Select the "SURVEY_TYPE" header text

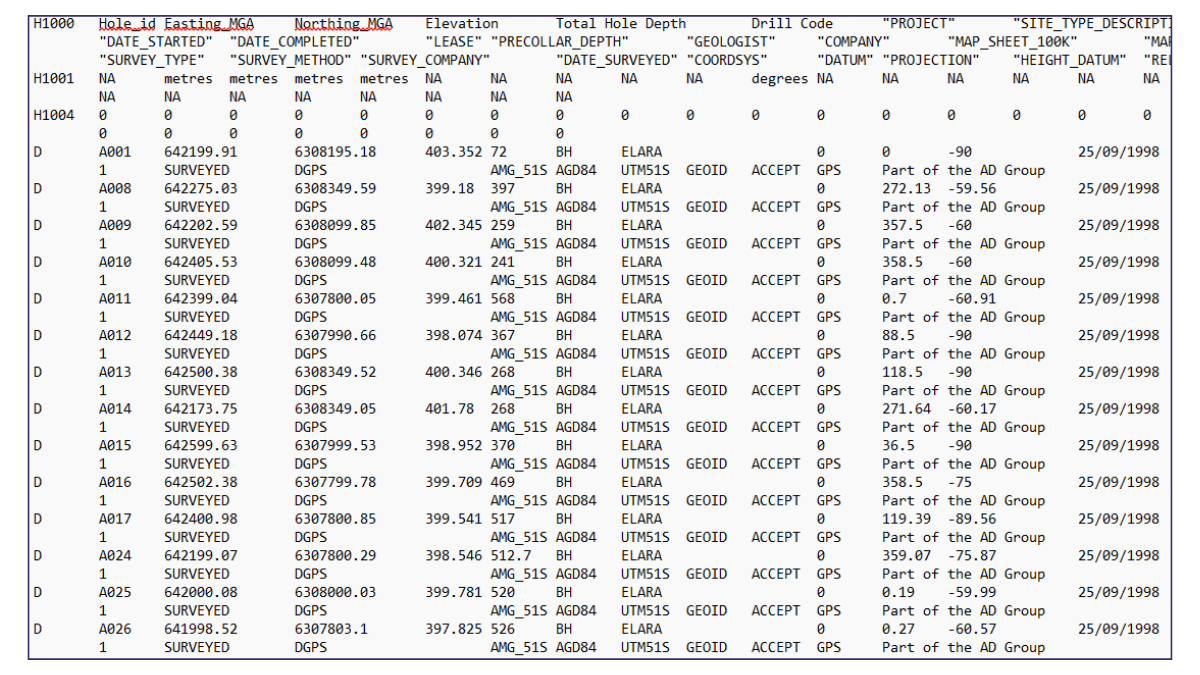152,60
